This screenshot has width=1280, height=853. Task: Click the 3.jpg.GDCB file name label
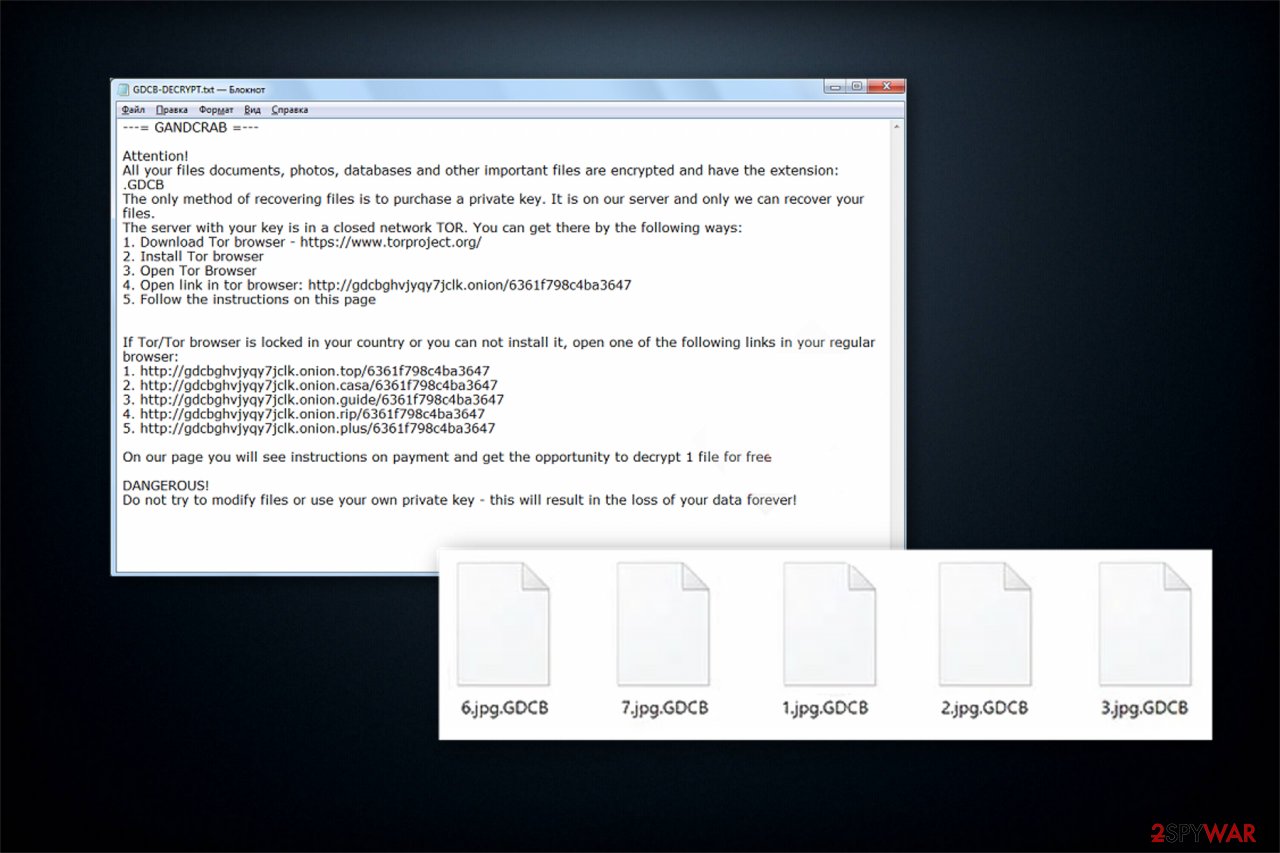pos(1145,708)
